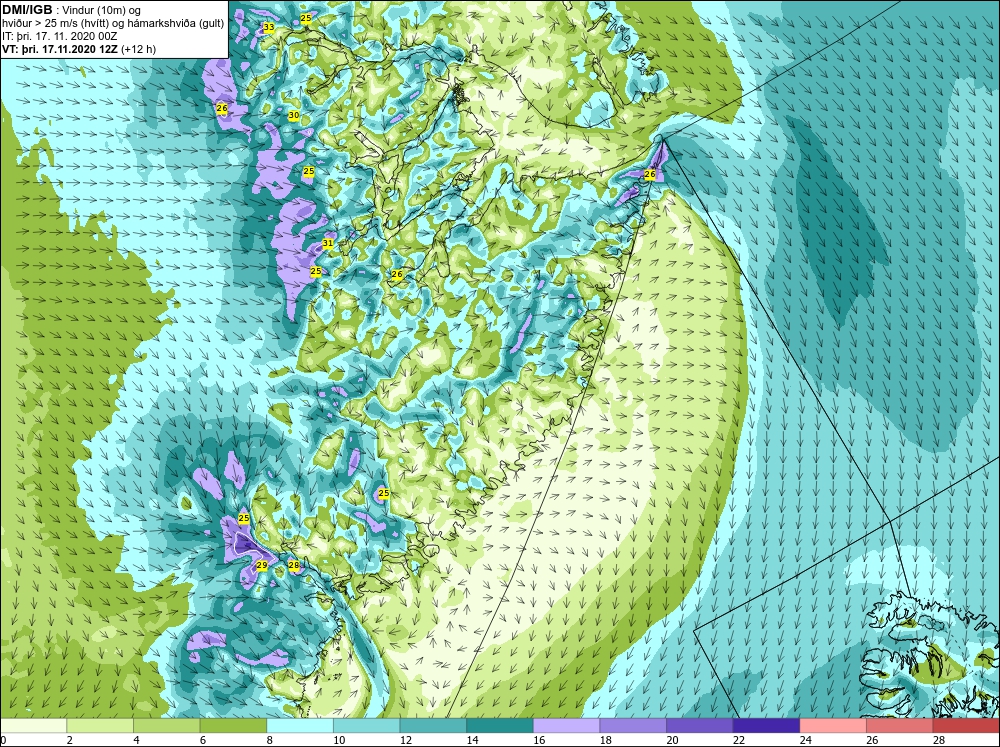Click the "Vindur (10m) og" title text

click(103, 10)
